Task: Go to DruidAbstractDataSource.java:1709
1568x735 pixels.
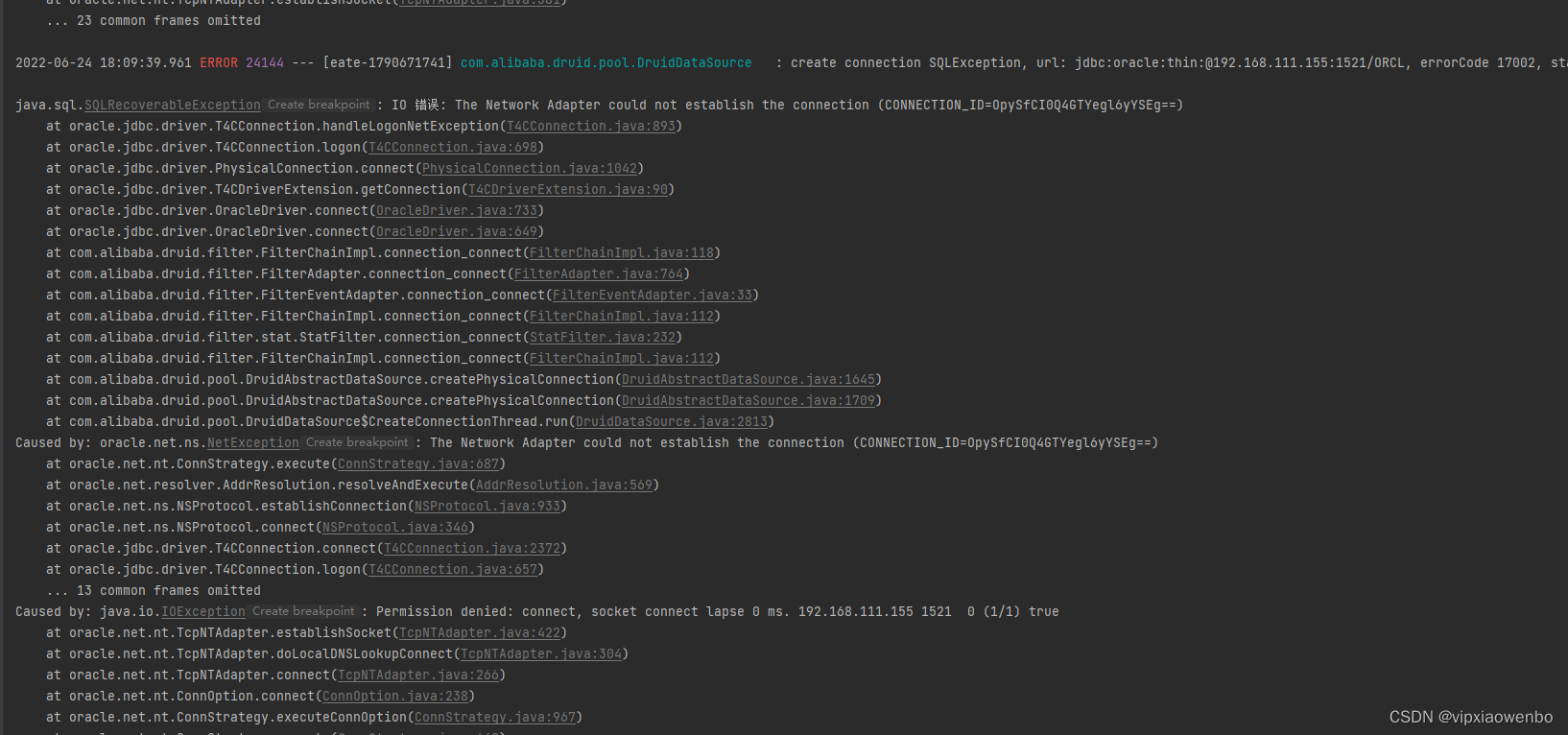Action: [748, 401]
